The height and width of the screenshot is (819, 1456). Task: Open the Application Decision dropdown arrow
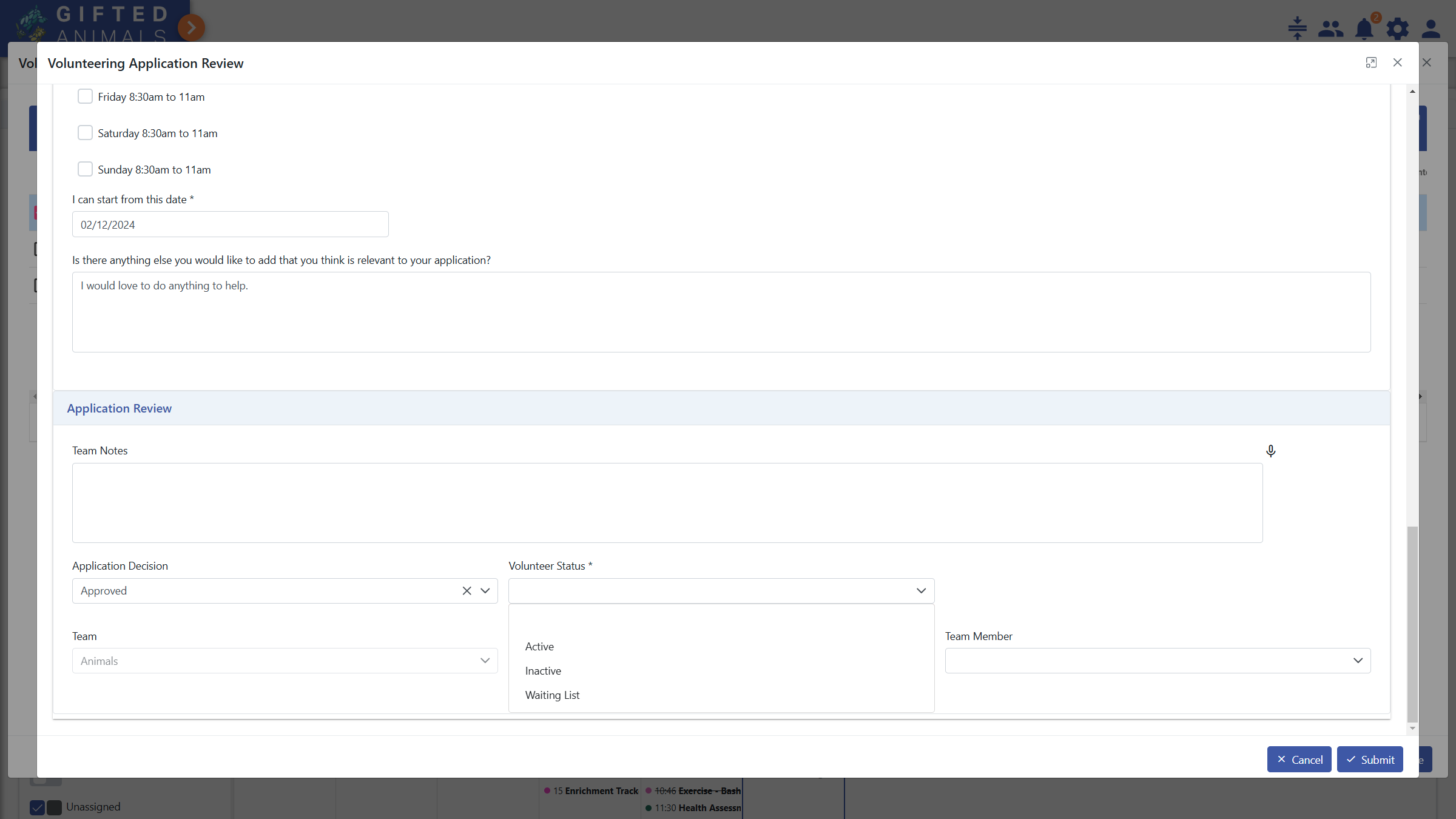pos(485,591)
